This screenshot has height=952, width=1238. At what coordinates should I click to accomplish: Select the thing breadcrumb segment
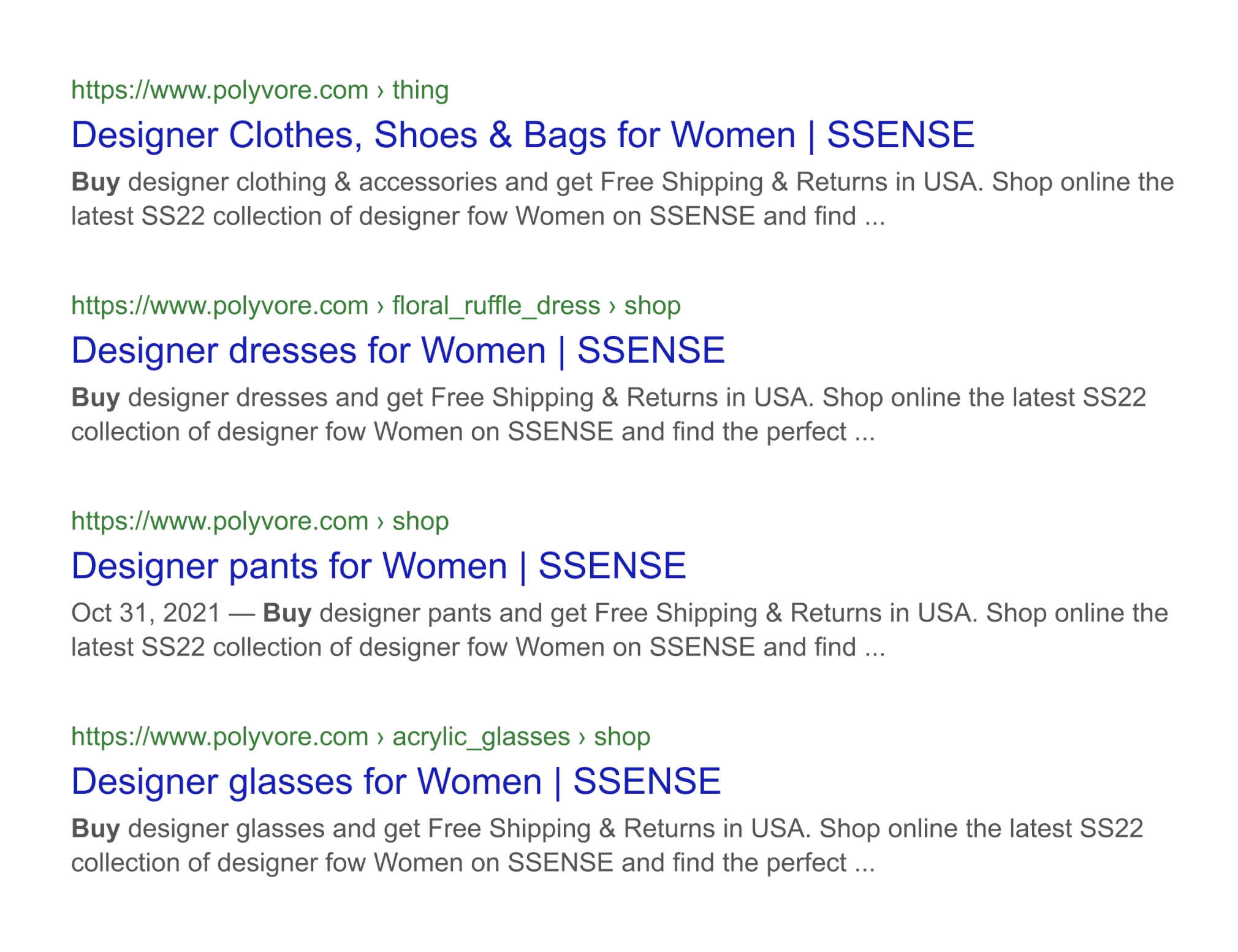click(420, 90)
